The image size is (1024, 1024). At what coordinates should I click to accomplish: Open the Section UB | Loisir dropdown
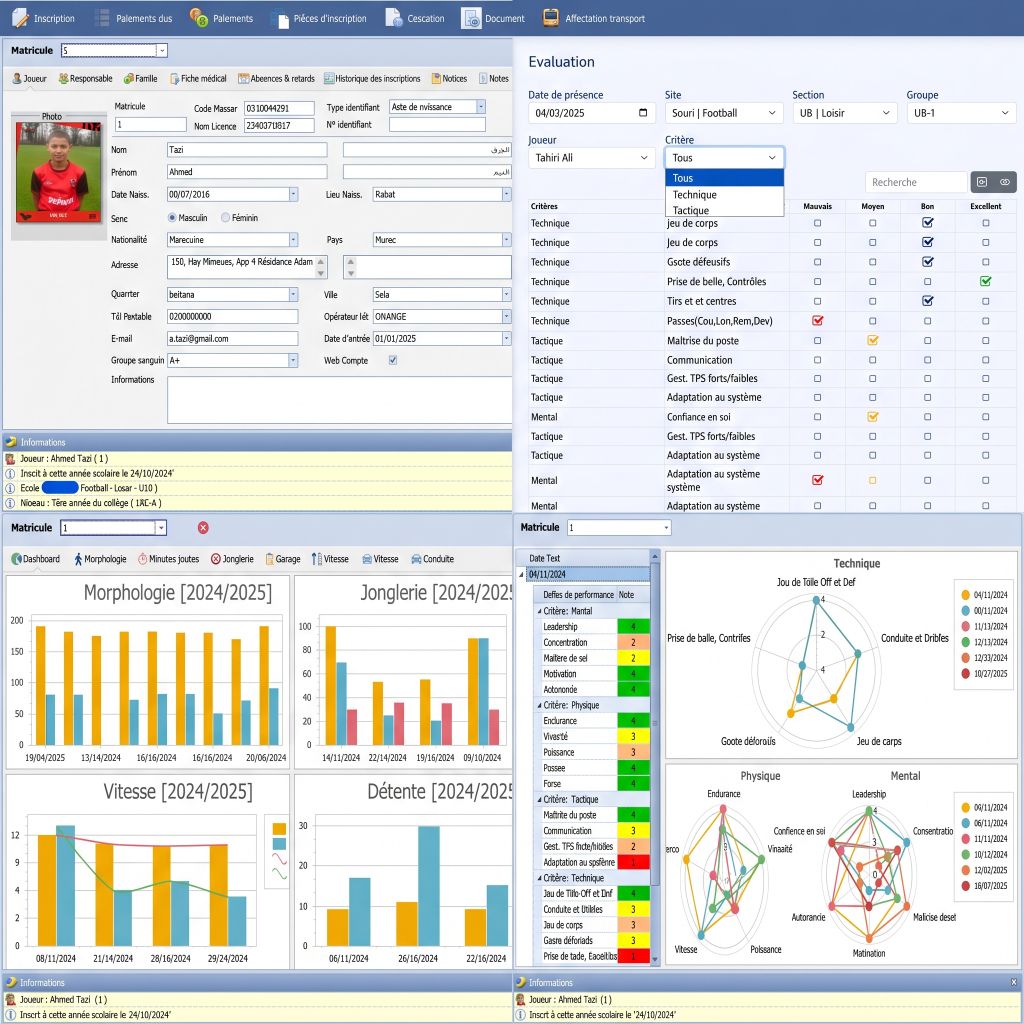844,113
